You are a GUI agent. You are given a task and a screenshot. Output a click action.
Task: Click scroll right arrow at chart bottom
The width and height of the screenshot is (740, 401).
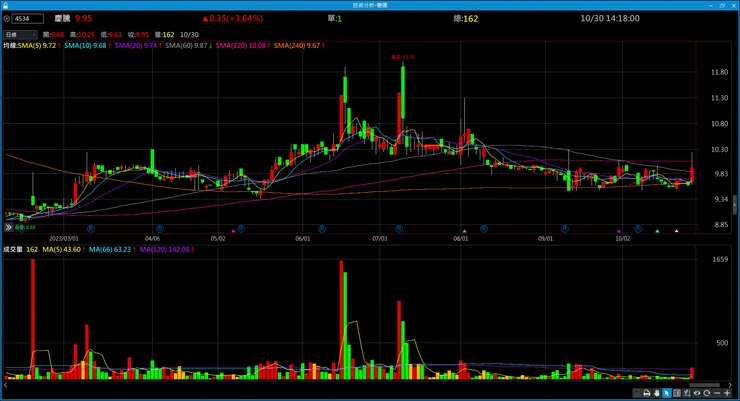(731, 385)
